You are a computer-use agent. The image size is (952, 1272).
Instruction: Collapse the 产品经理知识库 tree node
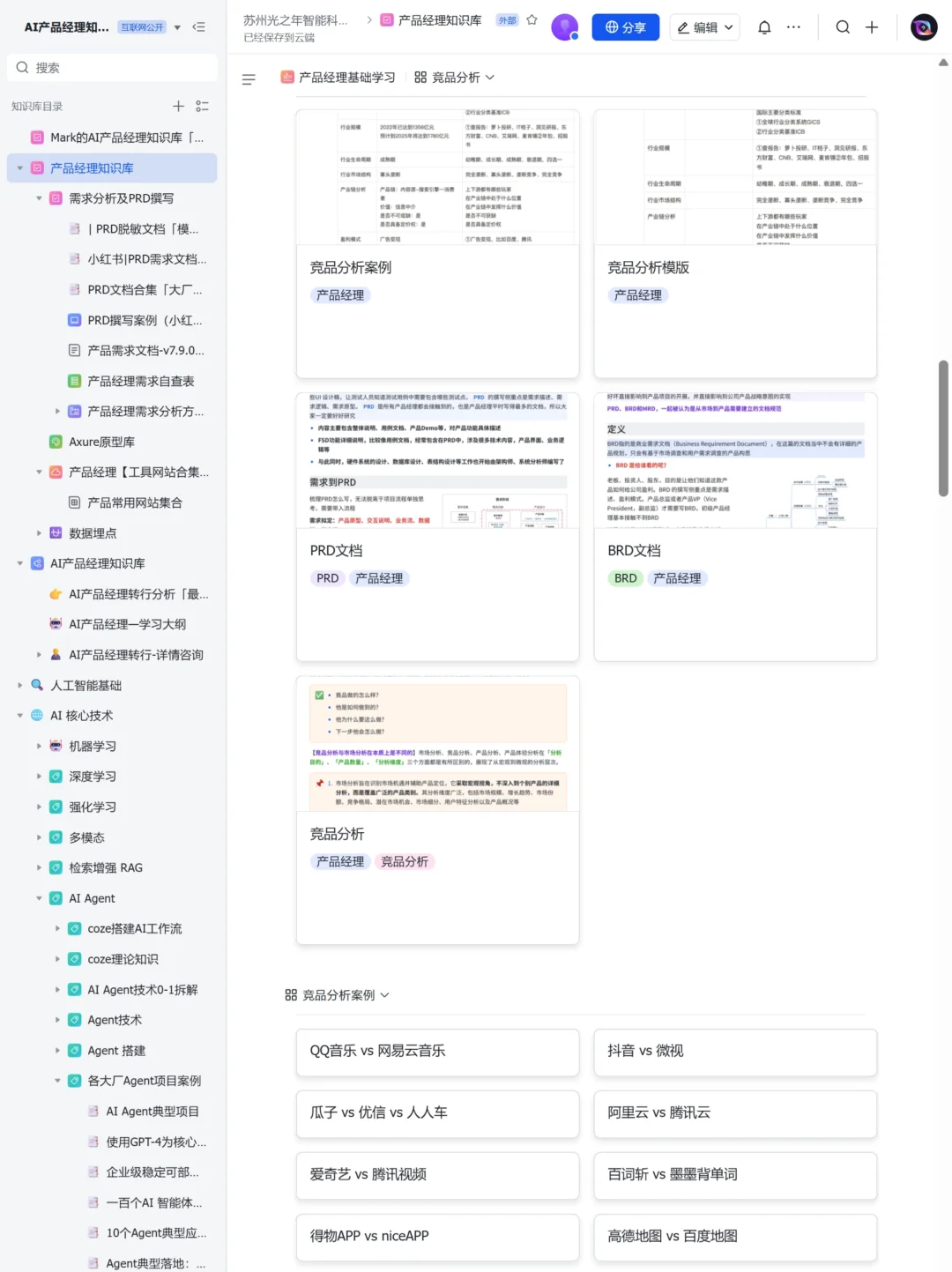[19, 168]
